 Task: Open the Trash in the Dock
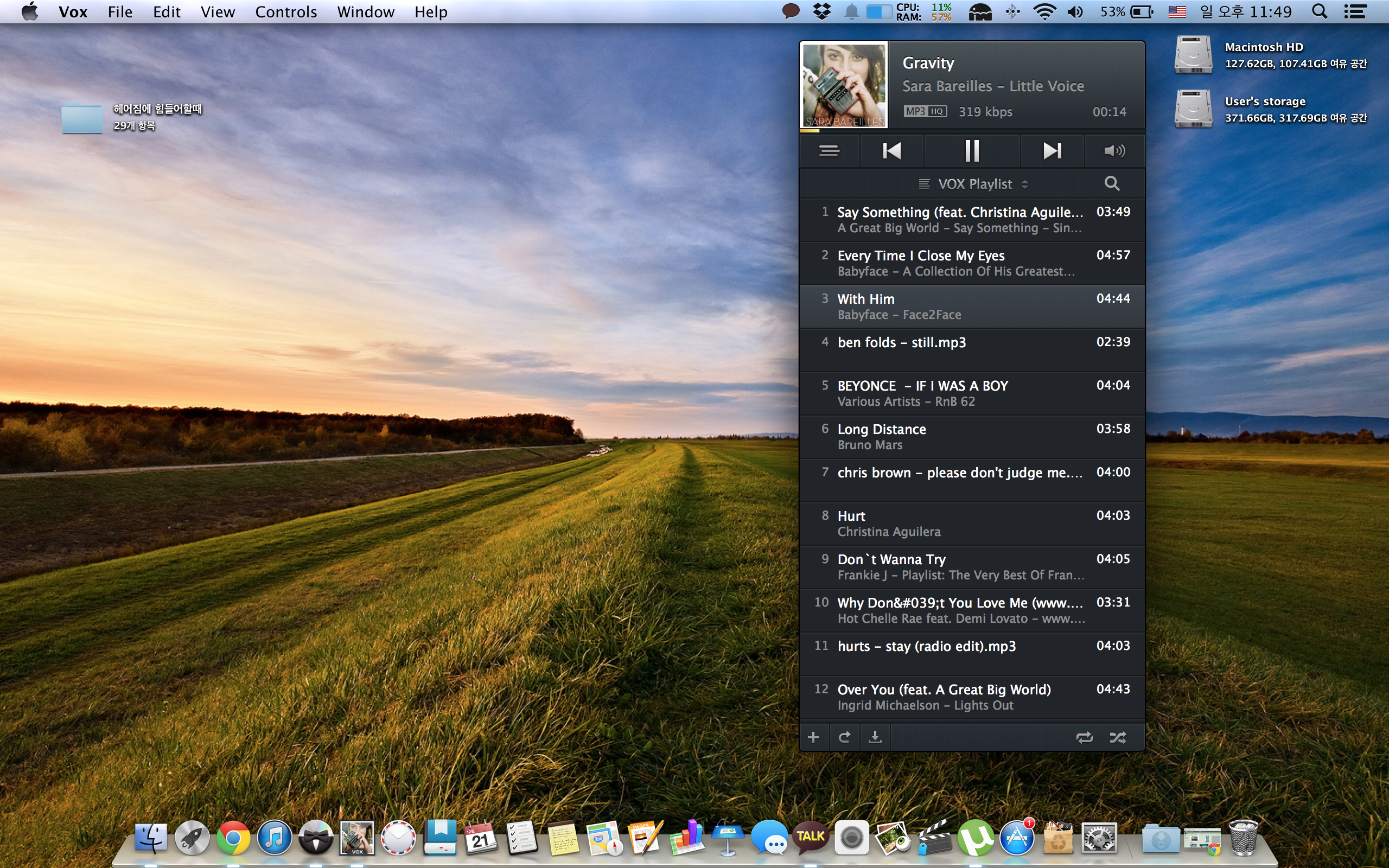tap(1243, 838)
